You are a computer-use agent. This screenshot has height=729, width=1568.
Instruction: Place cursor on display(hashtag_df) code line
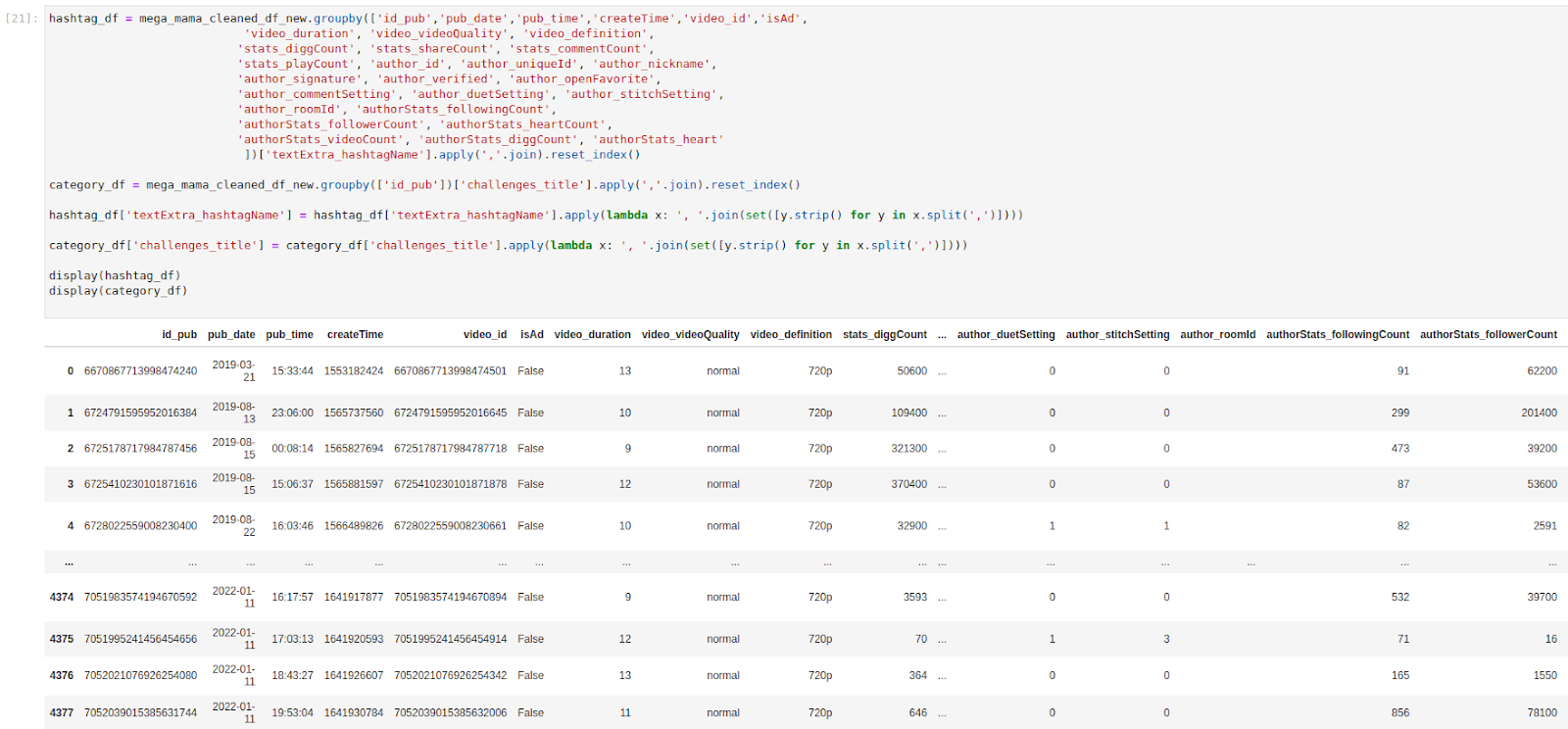point(115,276)
